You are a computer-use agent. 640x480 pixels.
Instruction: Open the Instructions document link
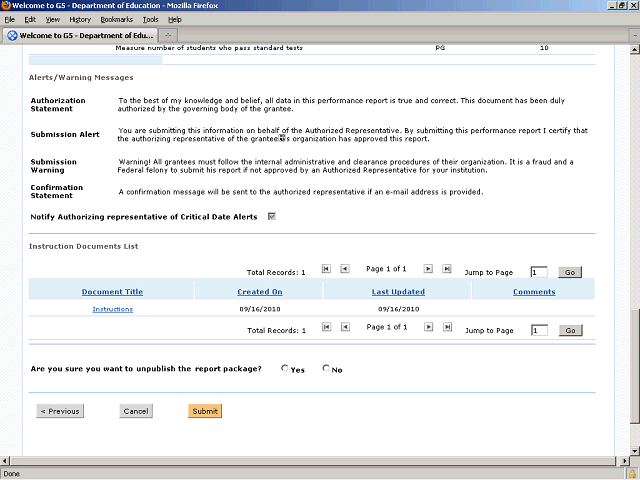(113, 309)
